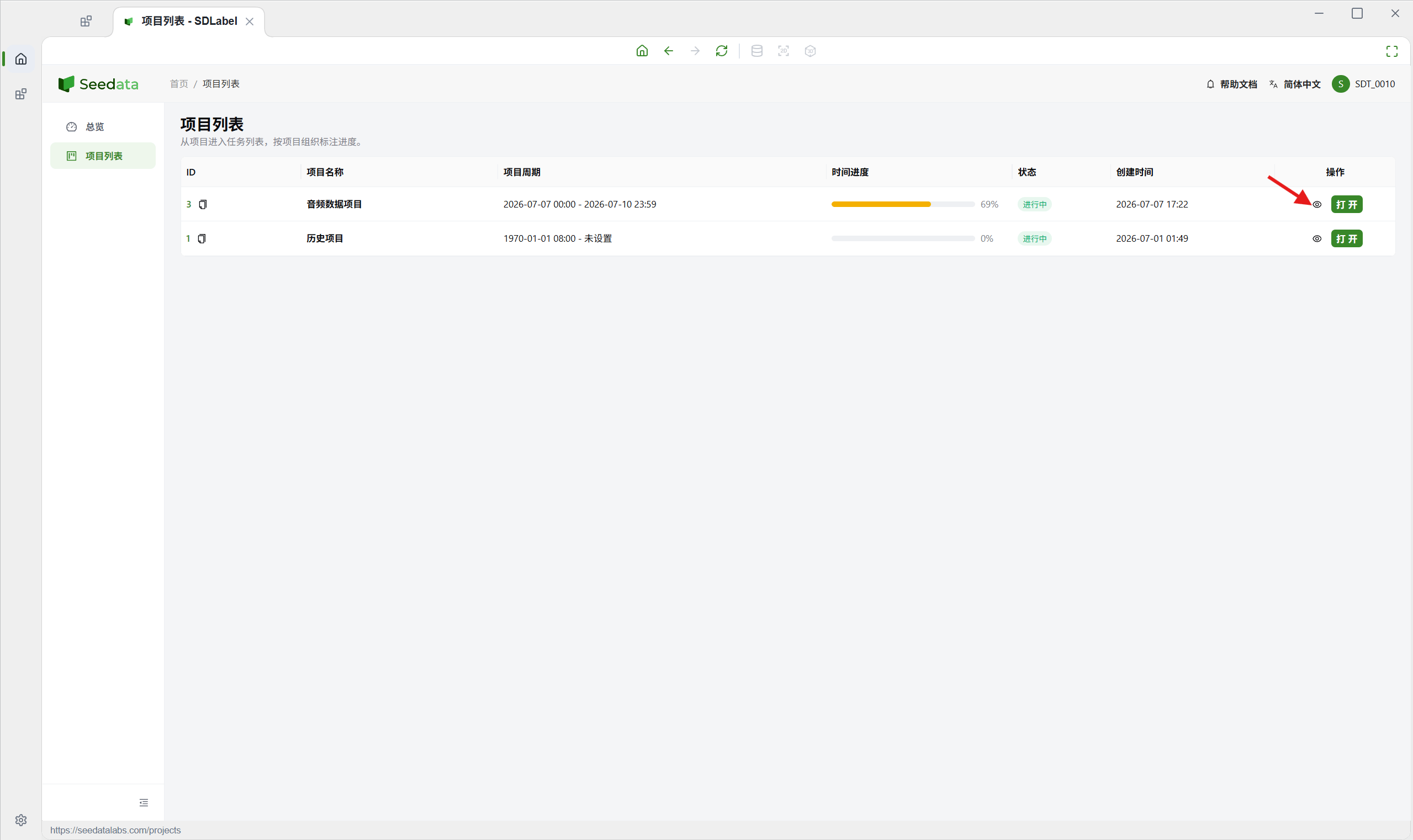Click the Seedata logo
This screenshot has width=1413, height=840.
(98, 84)
